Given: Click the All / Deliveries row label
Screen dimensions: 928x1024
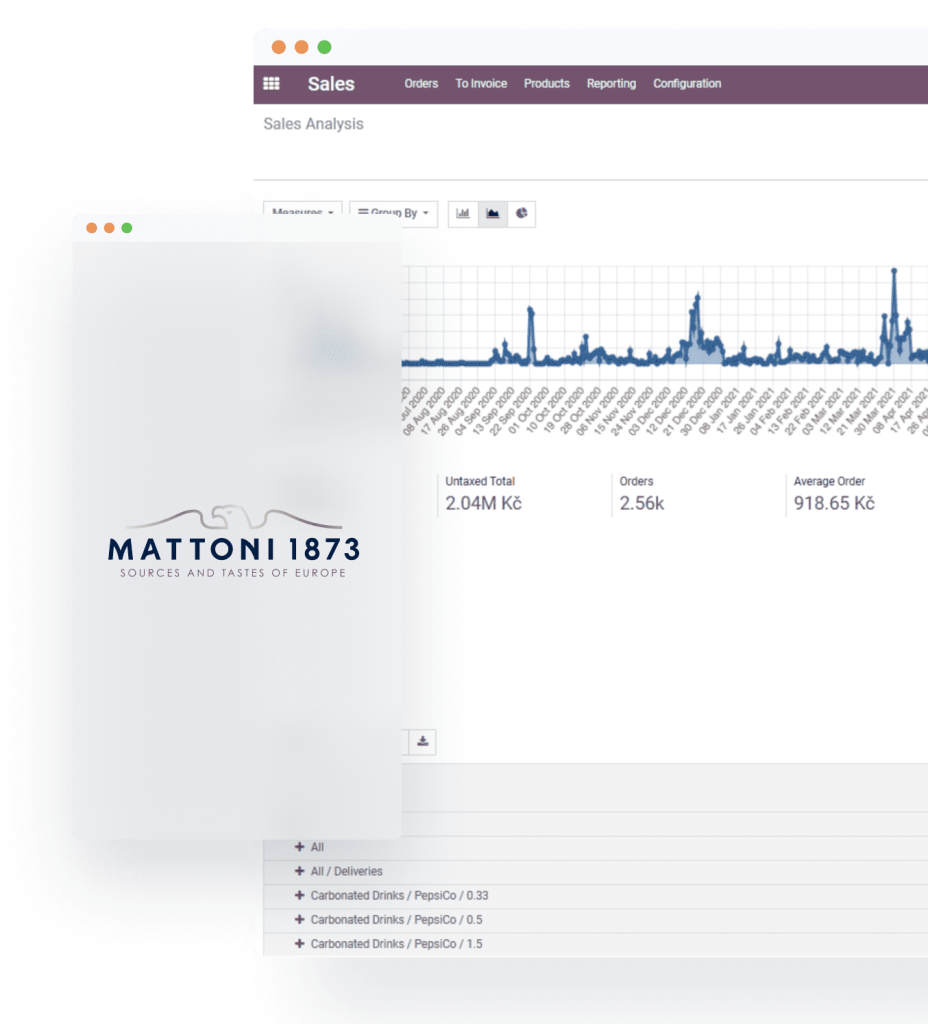Looking at the screenshot, I should (x=347, y=871).
